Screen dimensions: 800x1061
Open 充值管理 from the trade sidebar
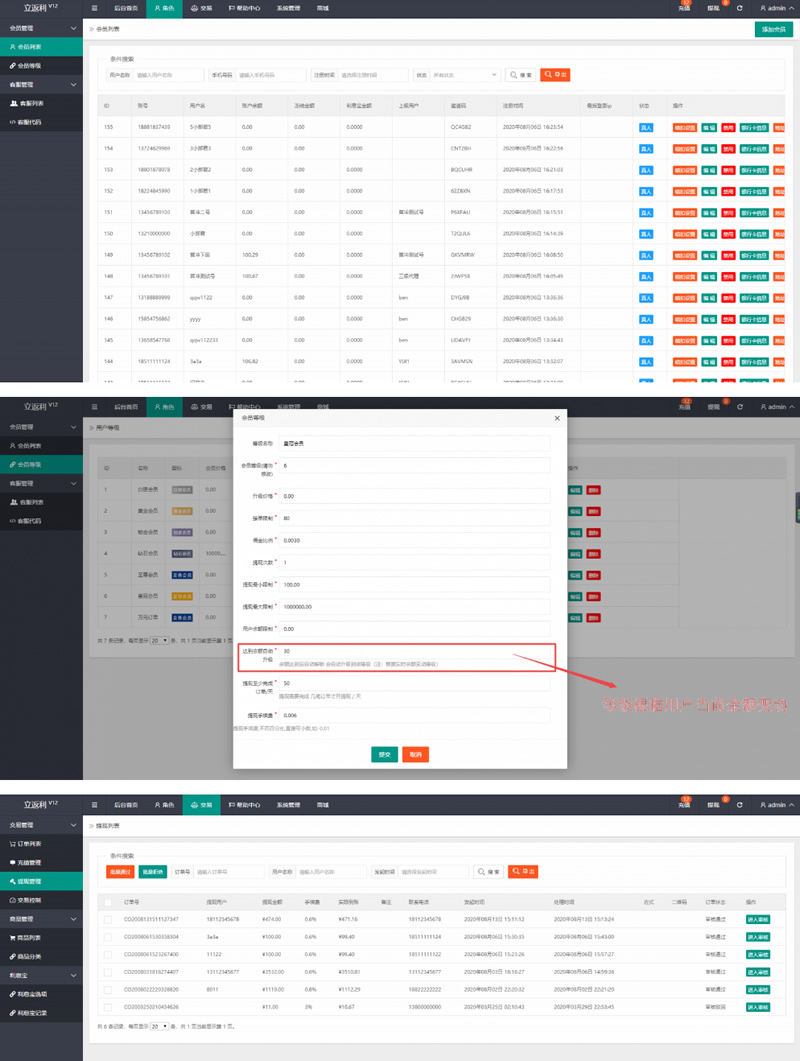[x=28, y=862]
